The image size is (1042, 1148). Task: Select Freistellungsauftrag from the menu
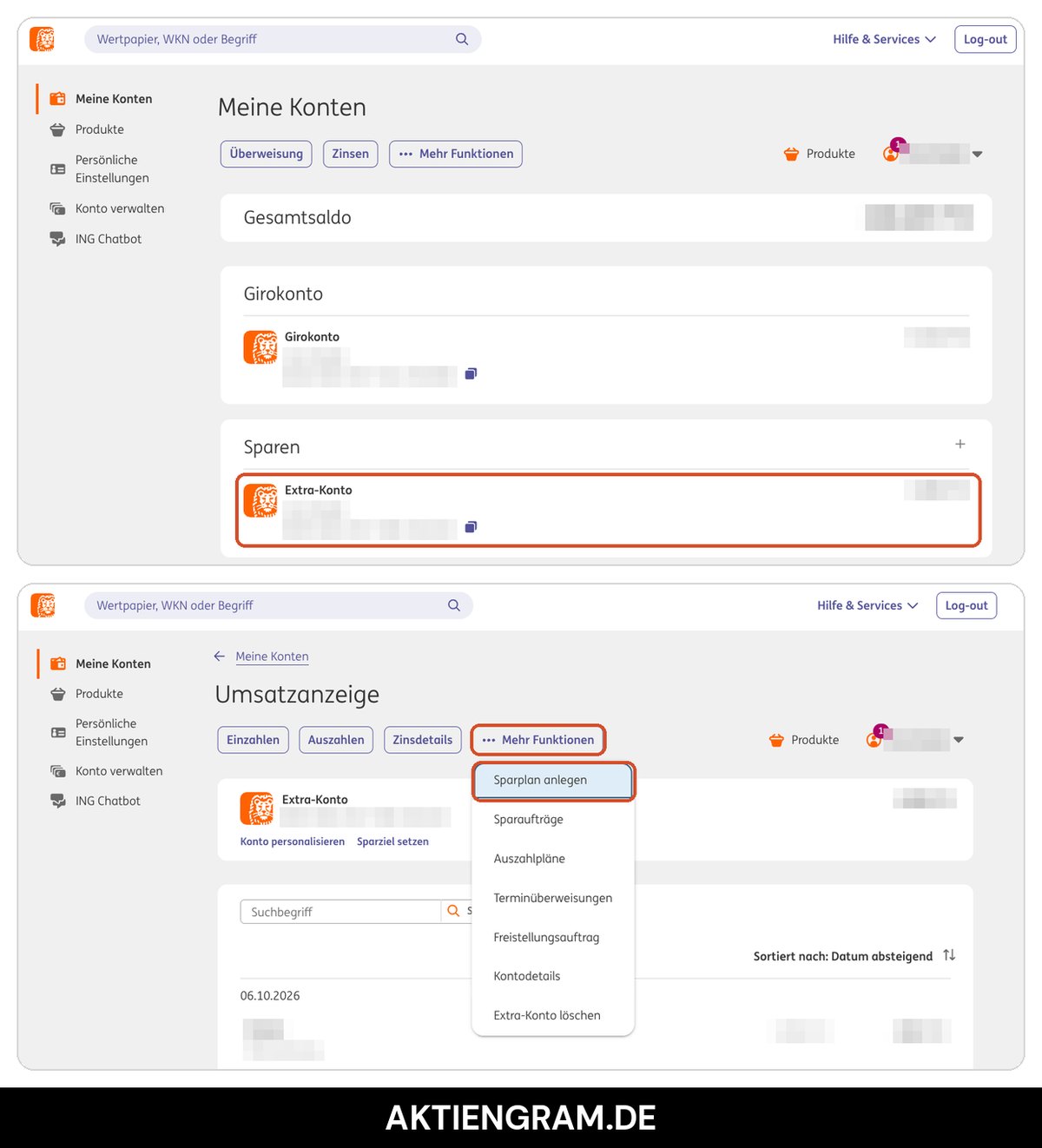(553, 937)
